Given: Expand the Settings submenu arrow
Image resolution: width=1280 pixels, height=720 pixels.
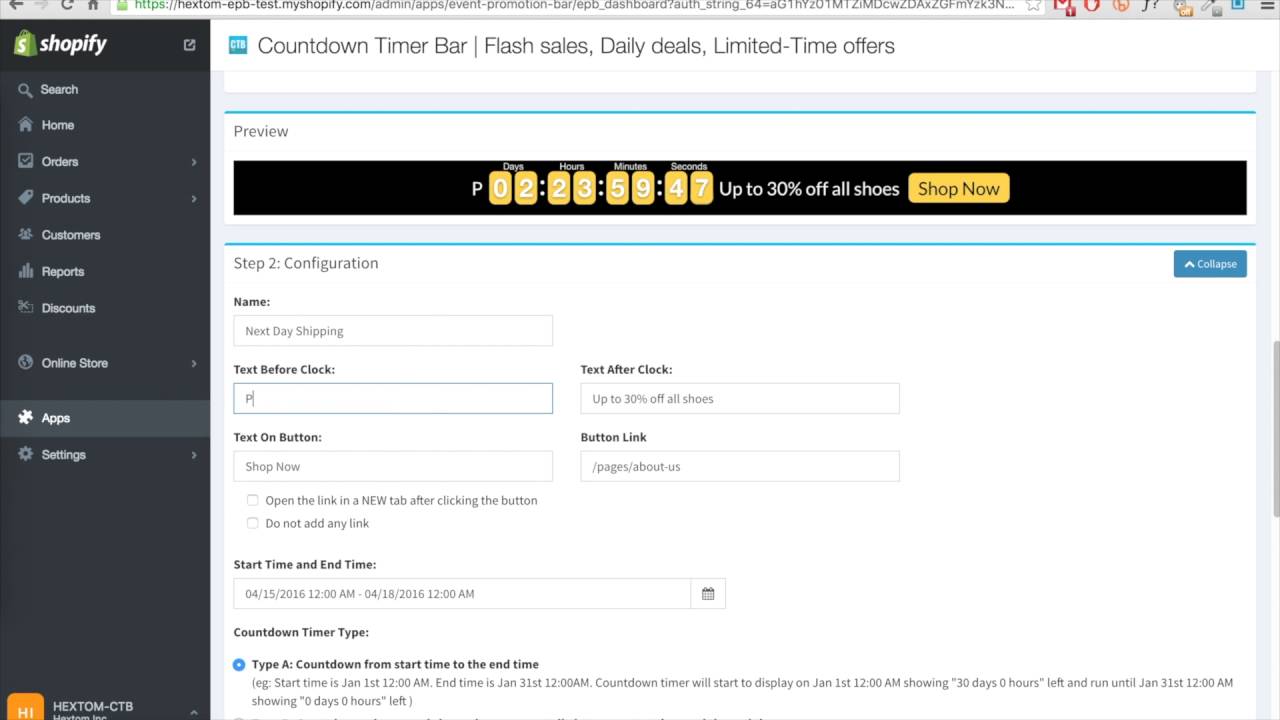Looking at the screenshot, I should coord(194,455).
